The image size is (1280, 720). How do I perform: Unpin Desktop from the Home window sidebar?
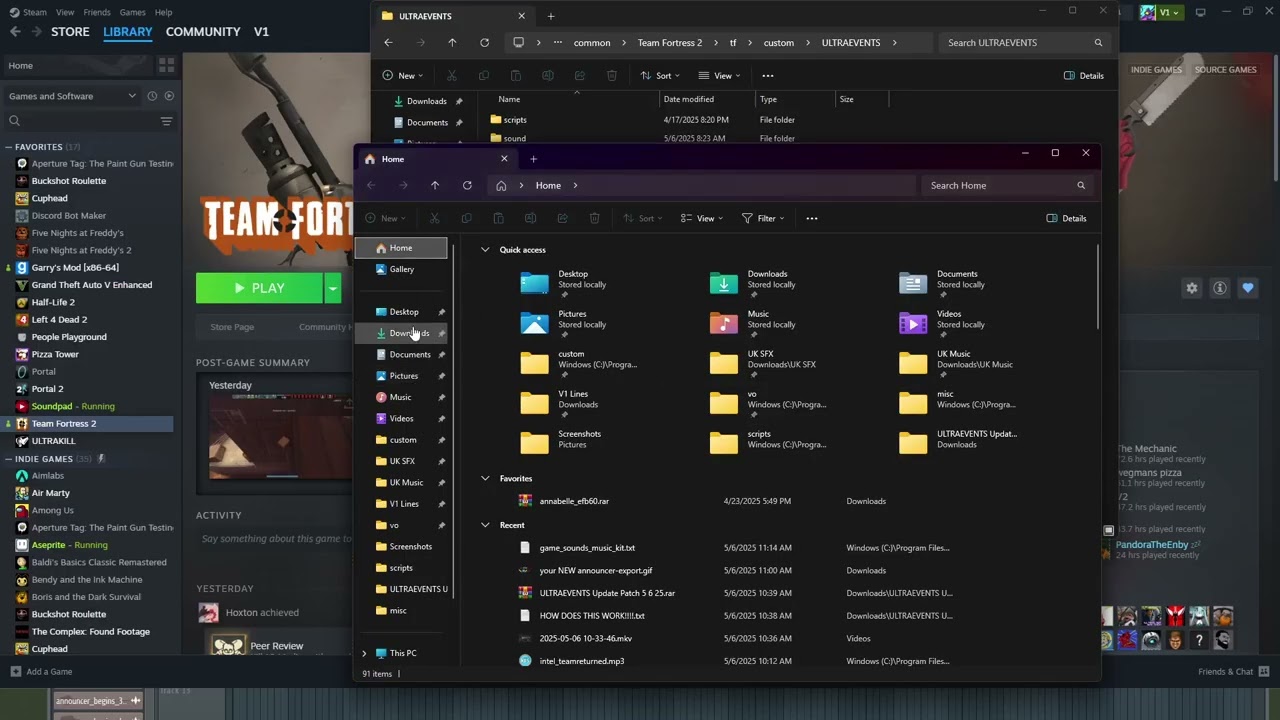pos(441,312)
